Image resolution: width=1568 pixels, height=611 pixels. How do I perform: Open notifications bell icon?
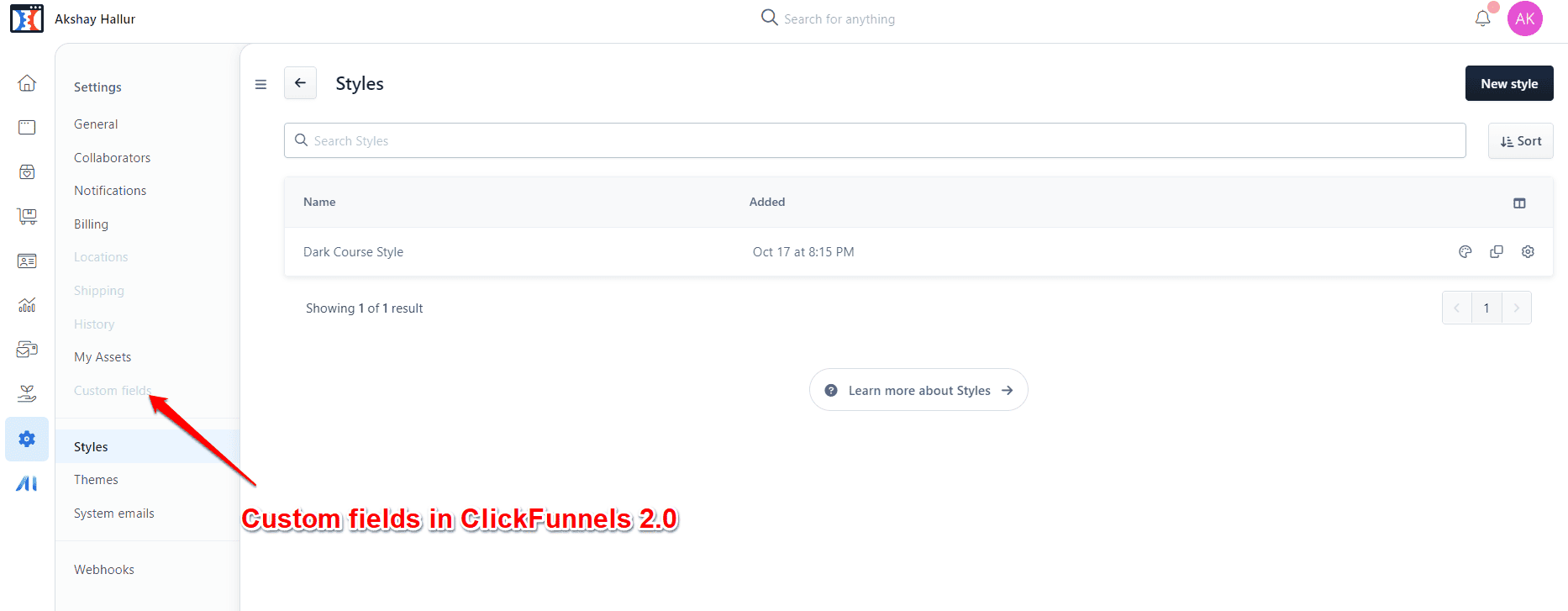click(1483, 18)
